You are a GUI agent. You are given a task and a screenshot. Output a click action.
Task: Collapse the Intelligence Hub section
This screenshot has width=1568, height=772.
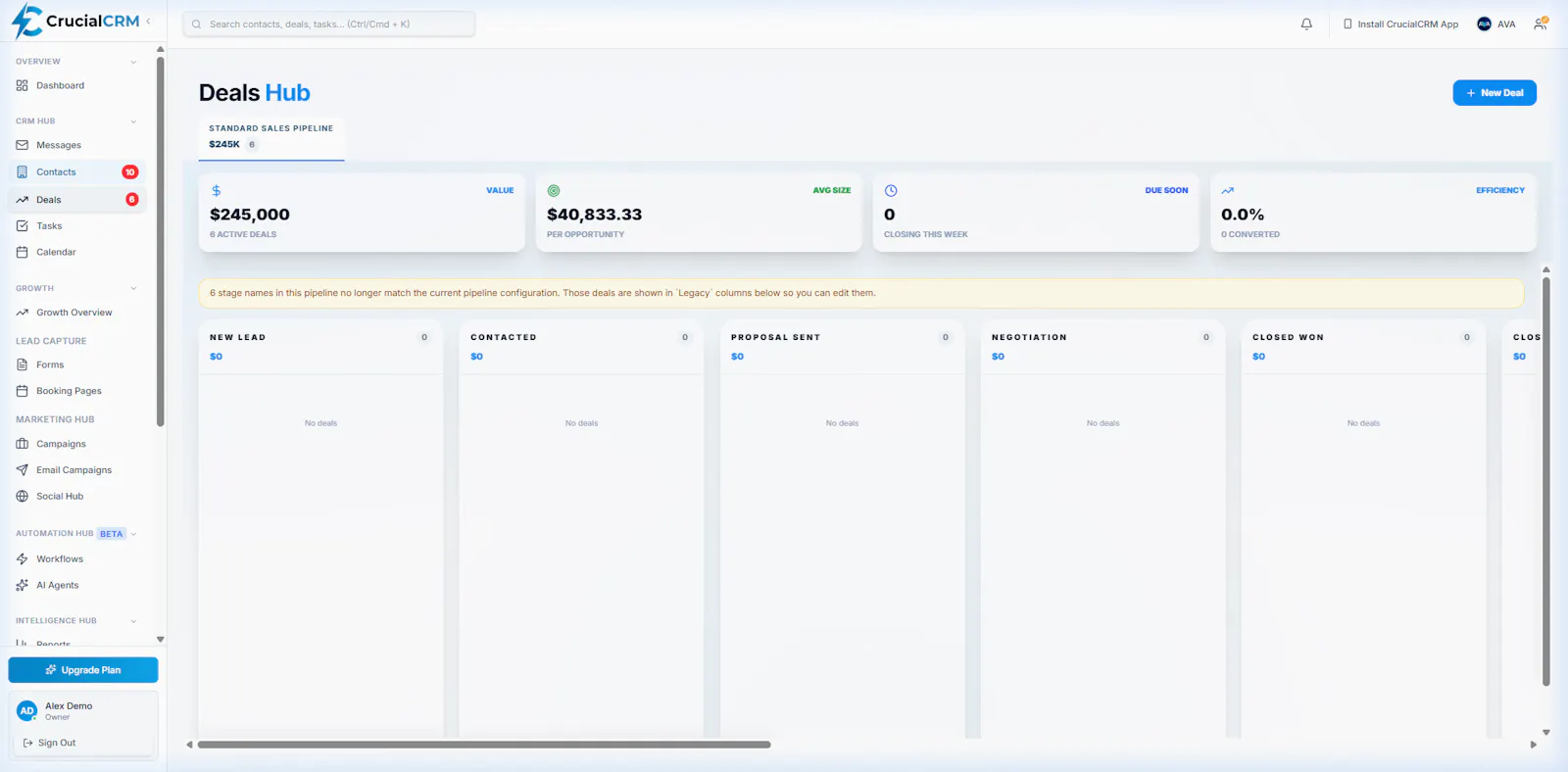(x=133, y=621)
